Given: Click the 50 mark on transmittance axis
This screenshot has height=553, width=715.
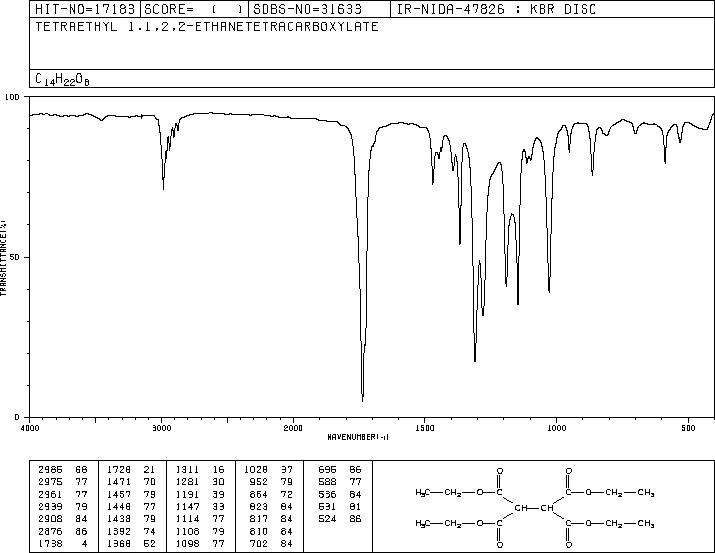Looking at the screenshot, I should [x=15, y=258].
